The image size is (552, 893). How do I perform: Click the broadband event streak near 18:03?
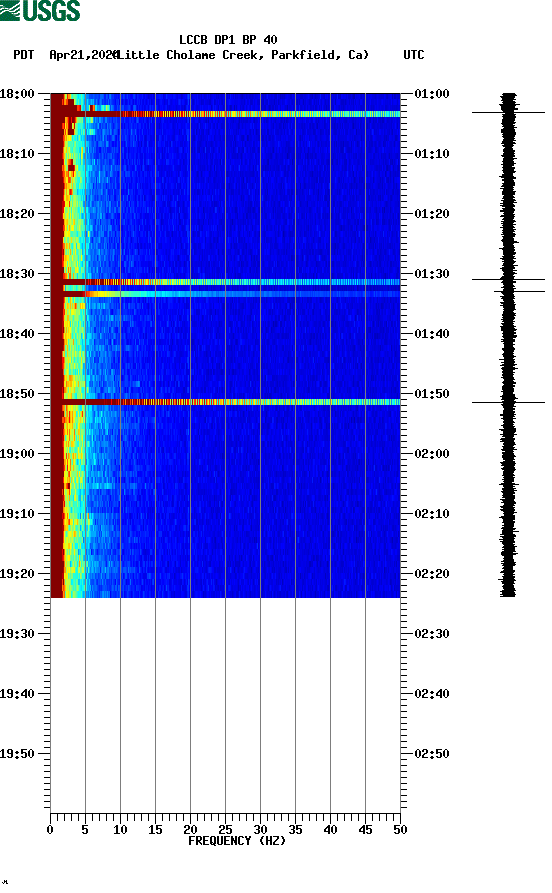coord(226,114)
